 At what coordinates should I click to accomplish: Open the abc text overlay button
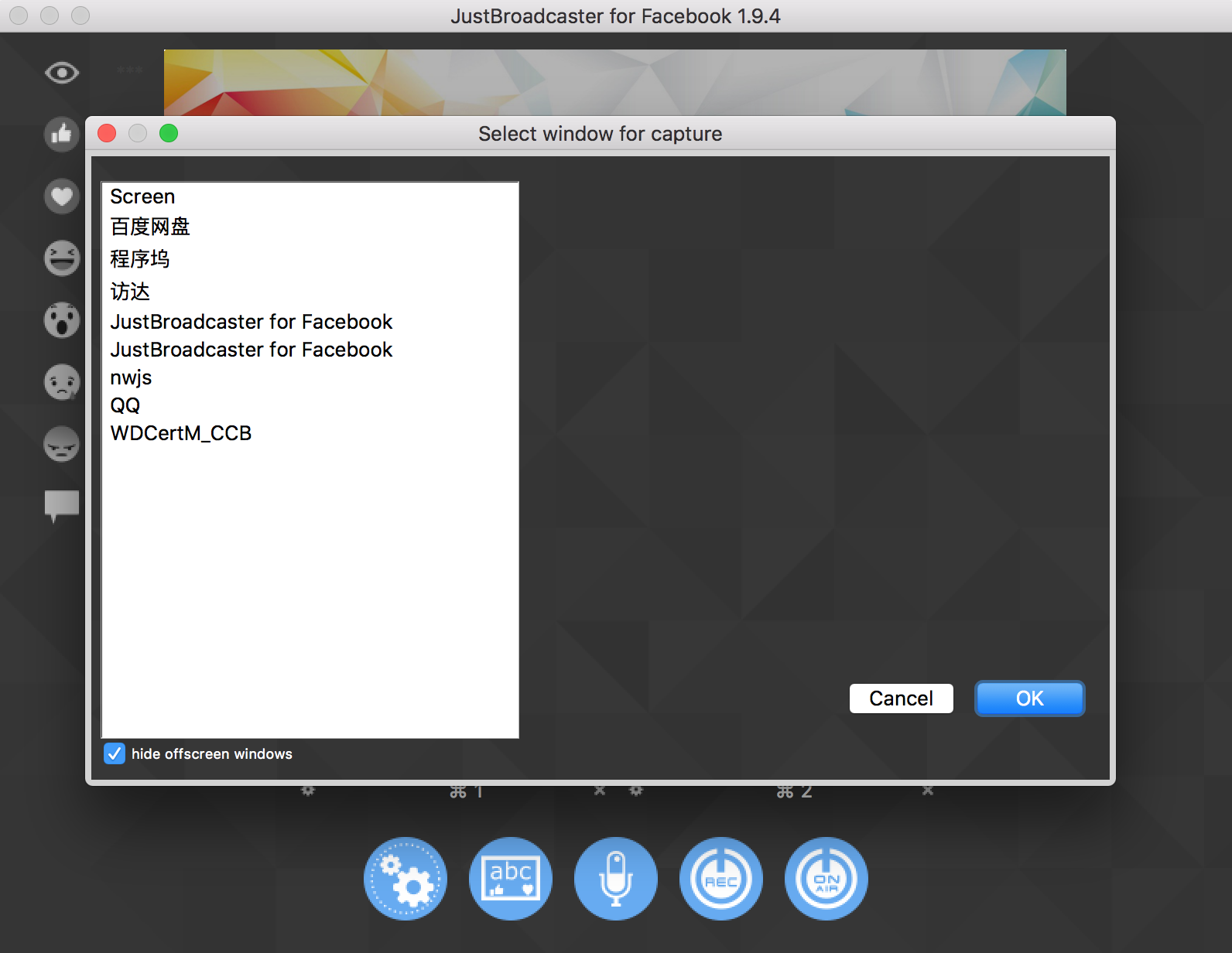click(511, 879)
